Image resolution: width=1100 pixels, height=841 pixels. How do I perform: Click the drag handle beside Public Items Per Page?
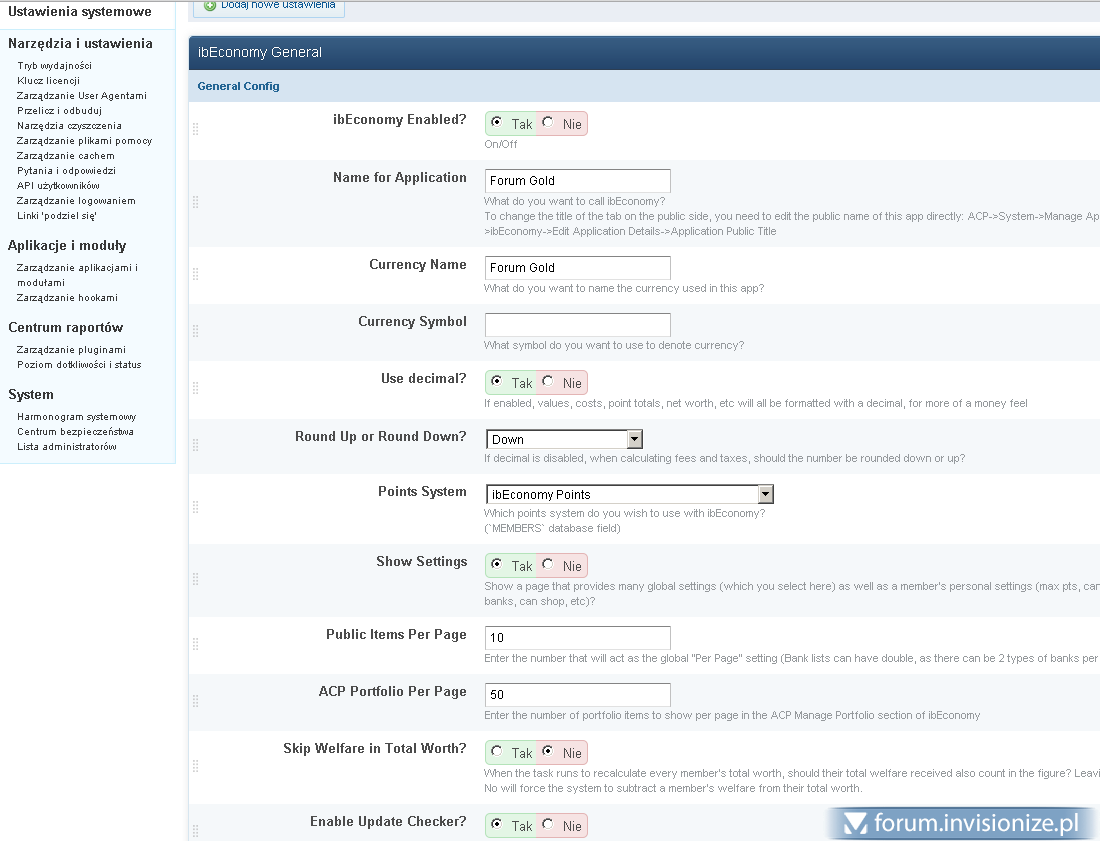click(195, 644)
